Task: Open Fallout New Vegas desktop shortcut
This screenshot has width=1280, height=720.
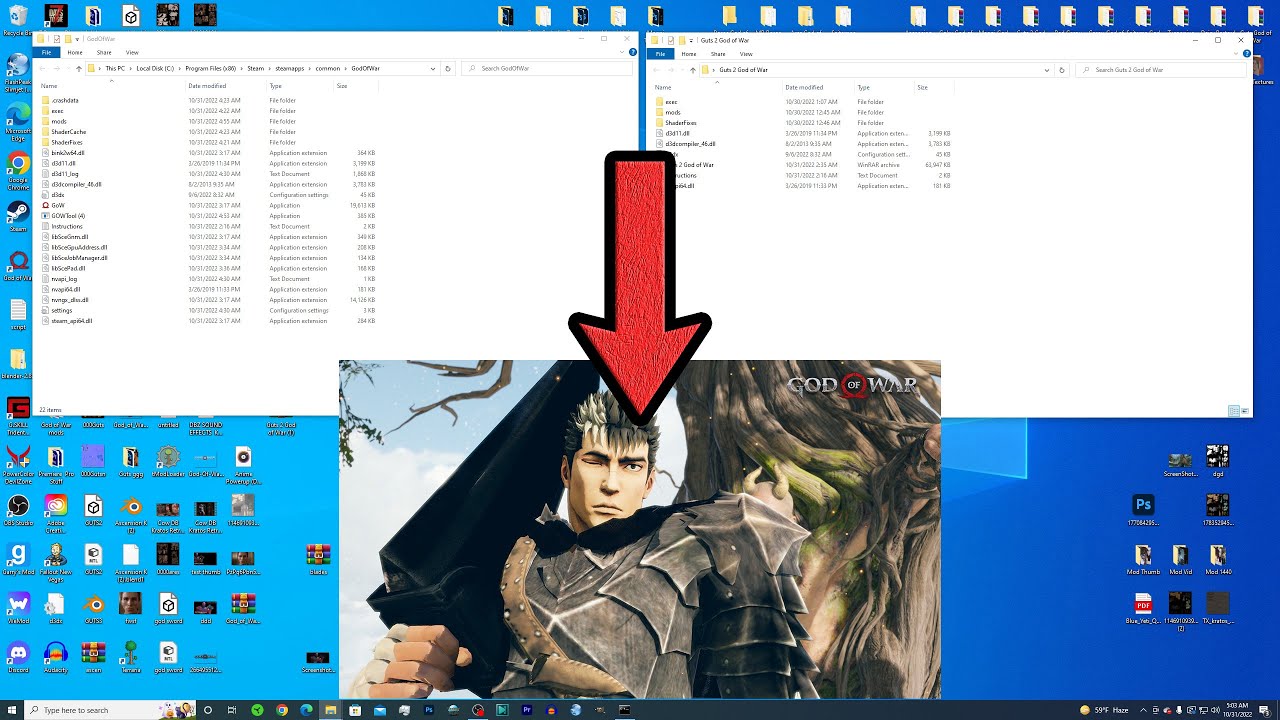Action: tap(56, 561)
